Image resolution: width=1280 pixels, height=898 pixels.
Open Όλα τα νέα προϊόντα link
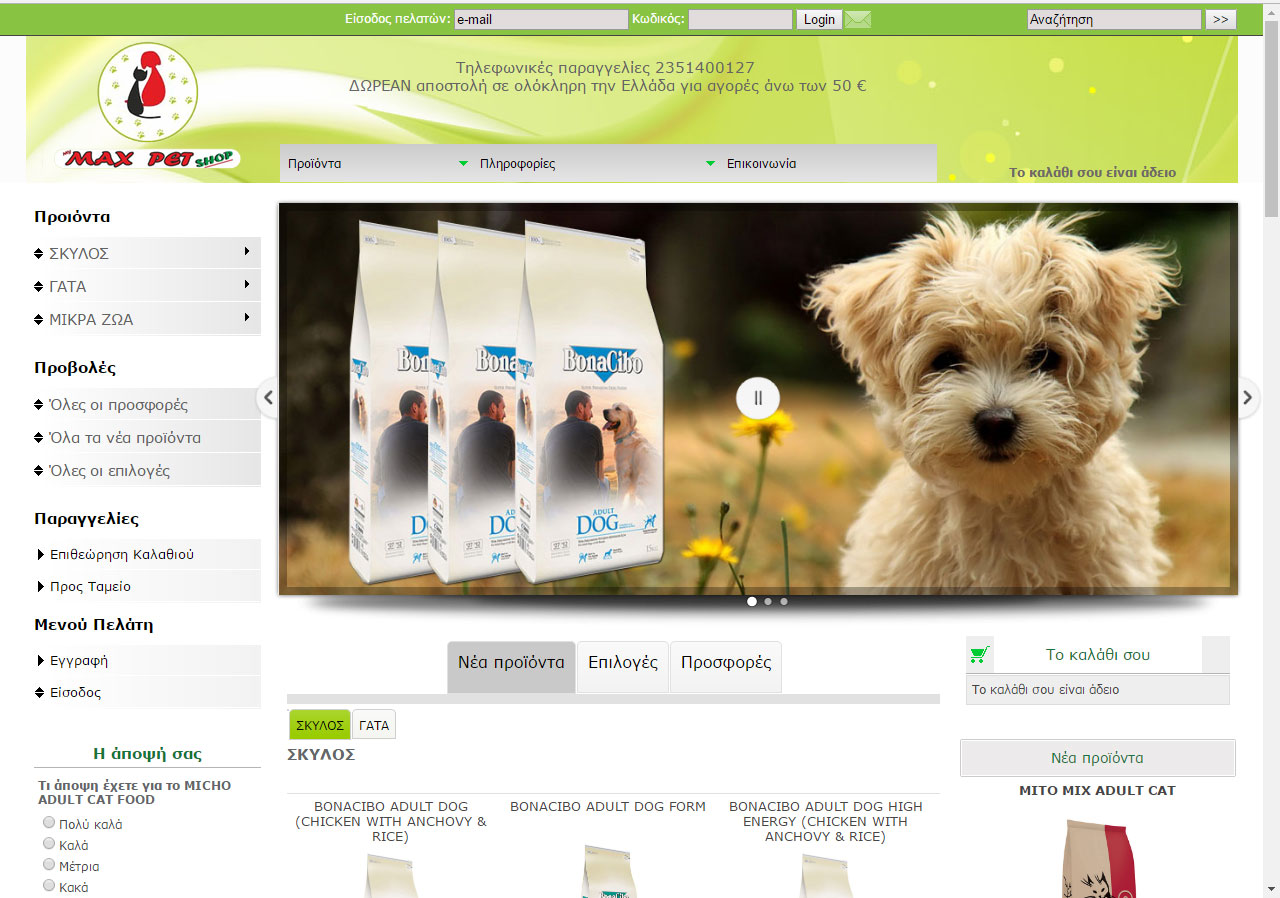[x=125, y=438]
